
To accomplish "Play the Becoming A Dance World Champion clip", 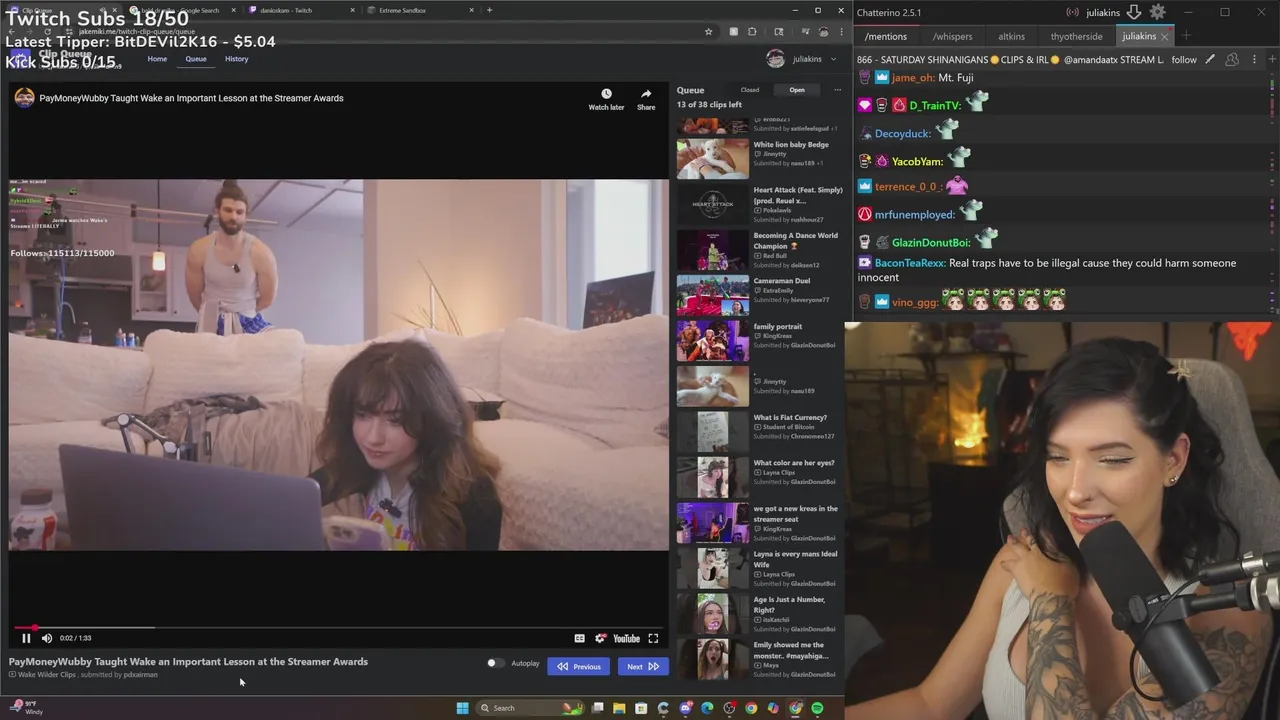I will pos(758,250).
